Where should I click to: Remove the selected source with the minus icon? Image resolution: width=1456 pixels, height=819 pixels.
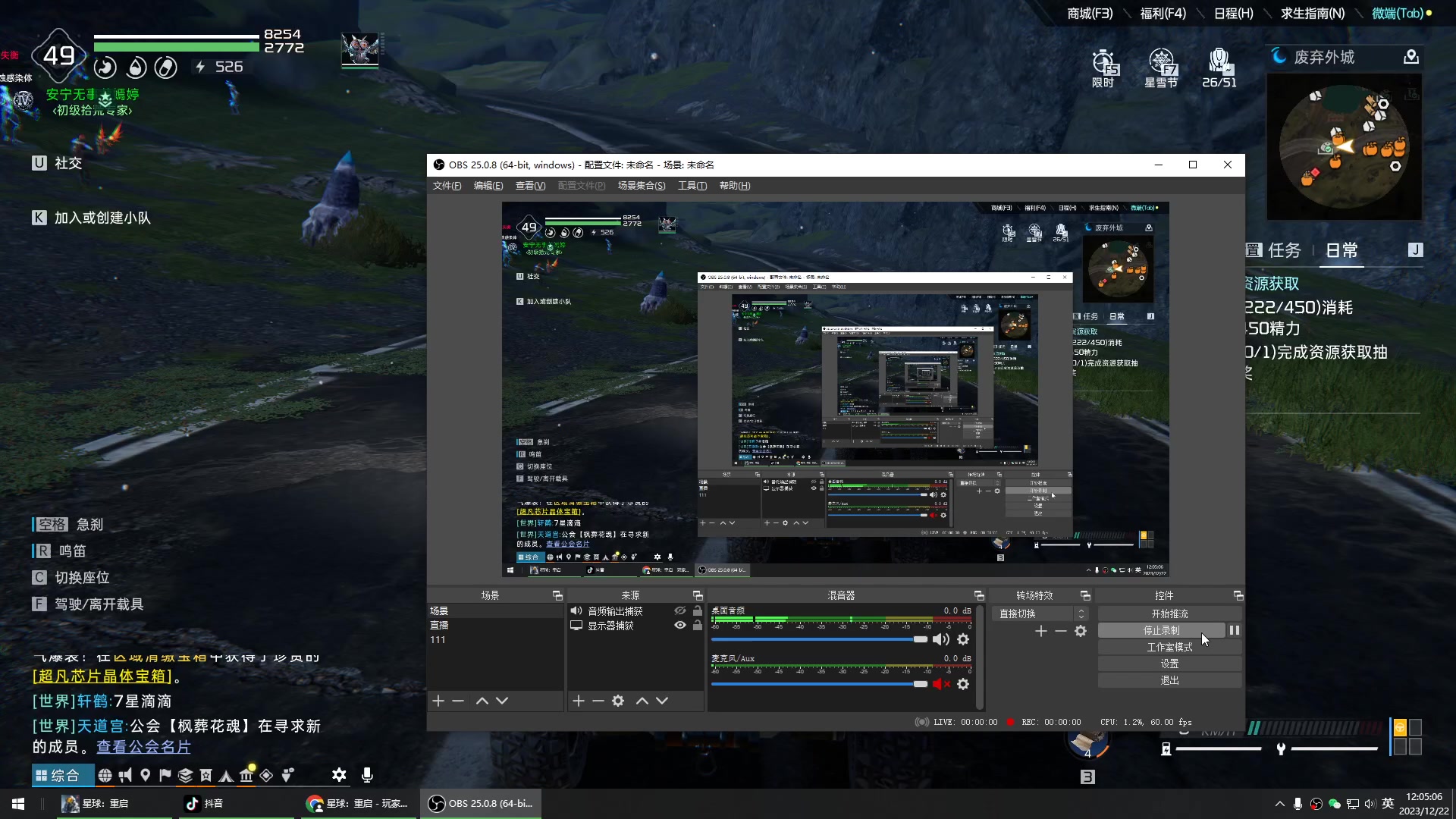click(598, 701)
